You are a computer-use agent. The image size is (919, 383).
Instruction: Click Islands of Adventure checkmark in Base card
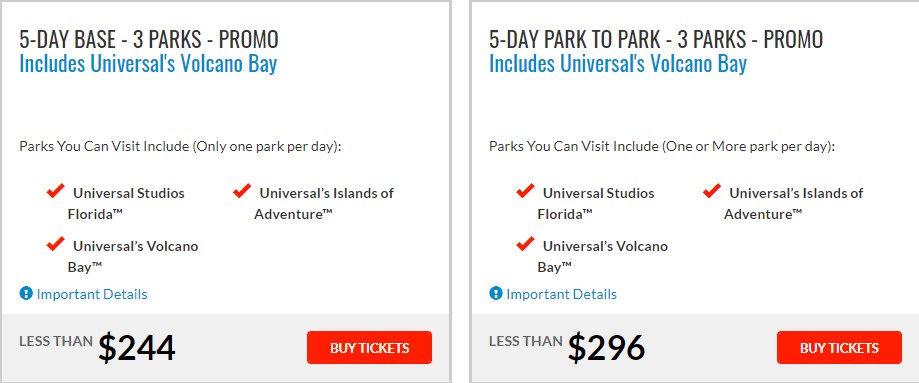242,191
